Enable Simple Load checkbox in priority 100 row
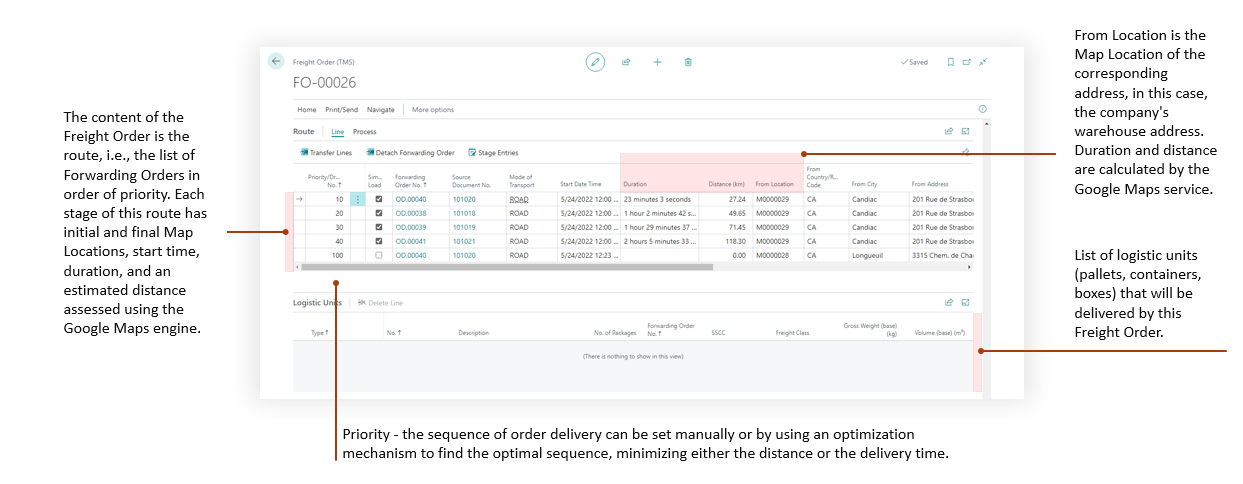The image size is (1243, 484). tap(377, 255)
